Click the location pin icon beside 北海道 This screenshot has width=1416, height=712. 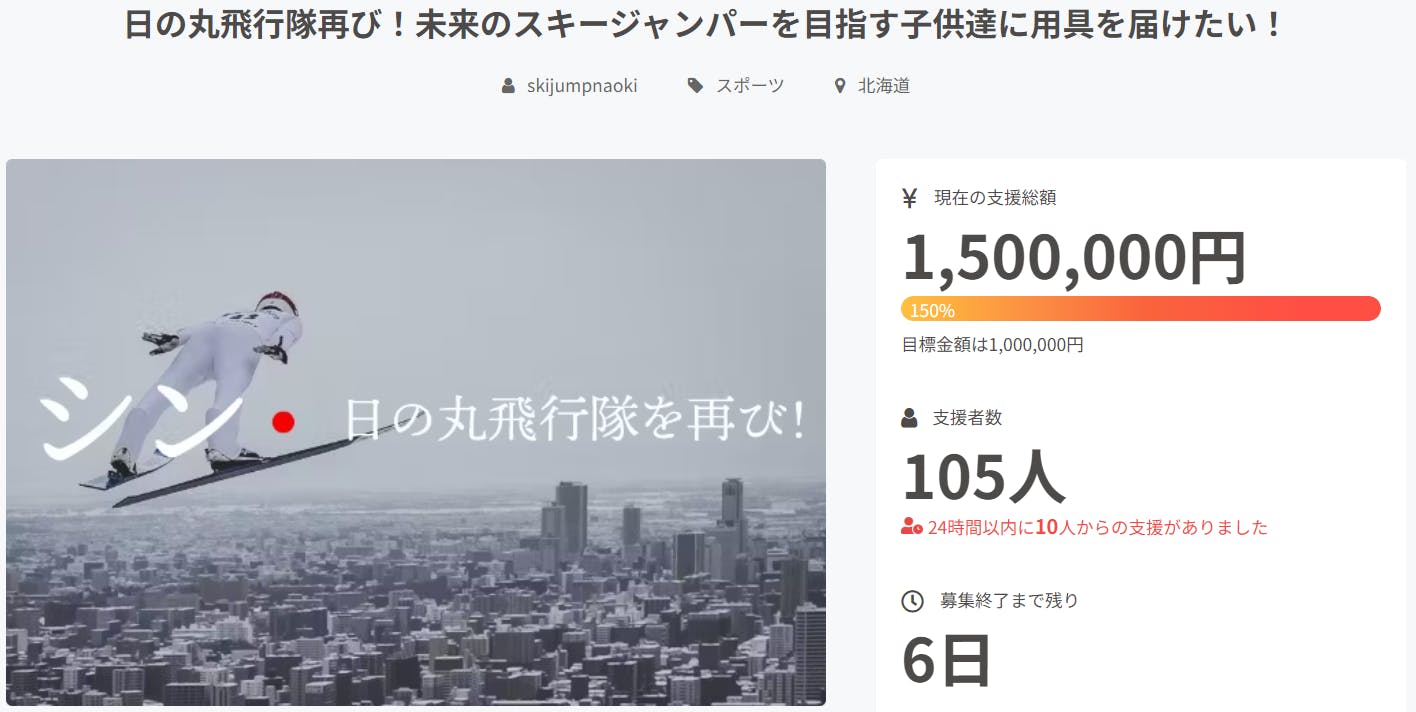click(x=840, y=86)
